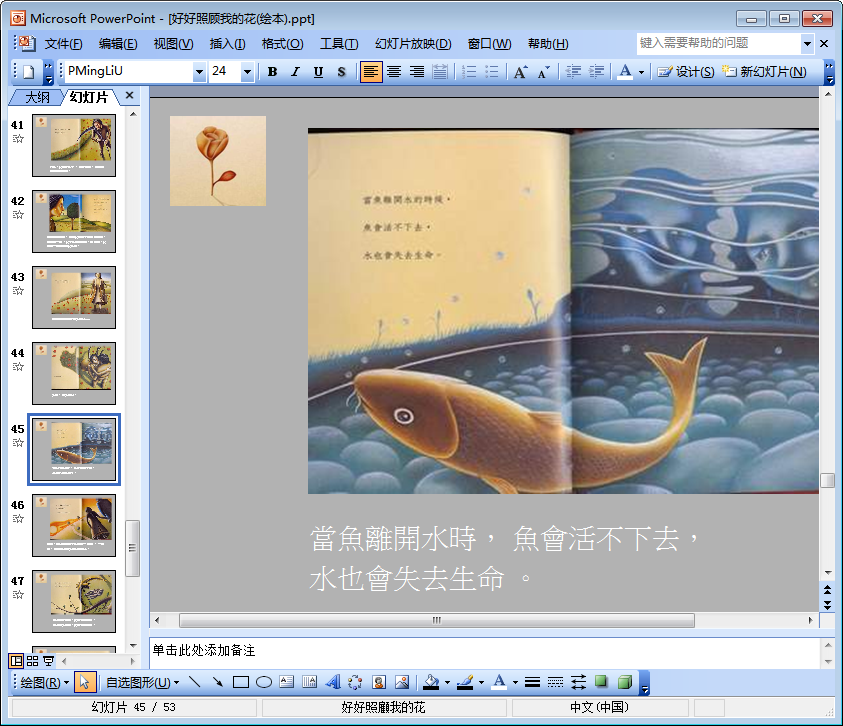843x726 pixels.
Task: Open the 幻灯片放映 Slide Show menu
Action: [x=413, y=44]
